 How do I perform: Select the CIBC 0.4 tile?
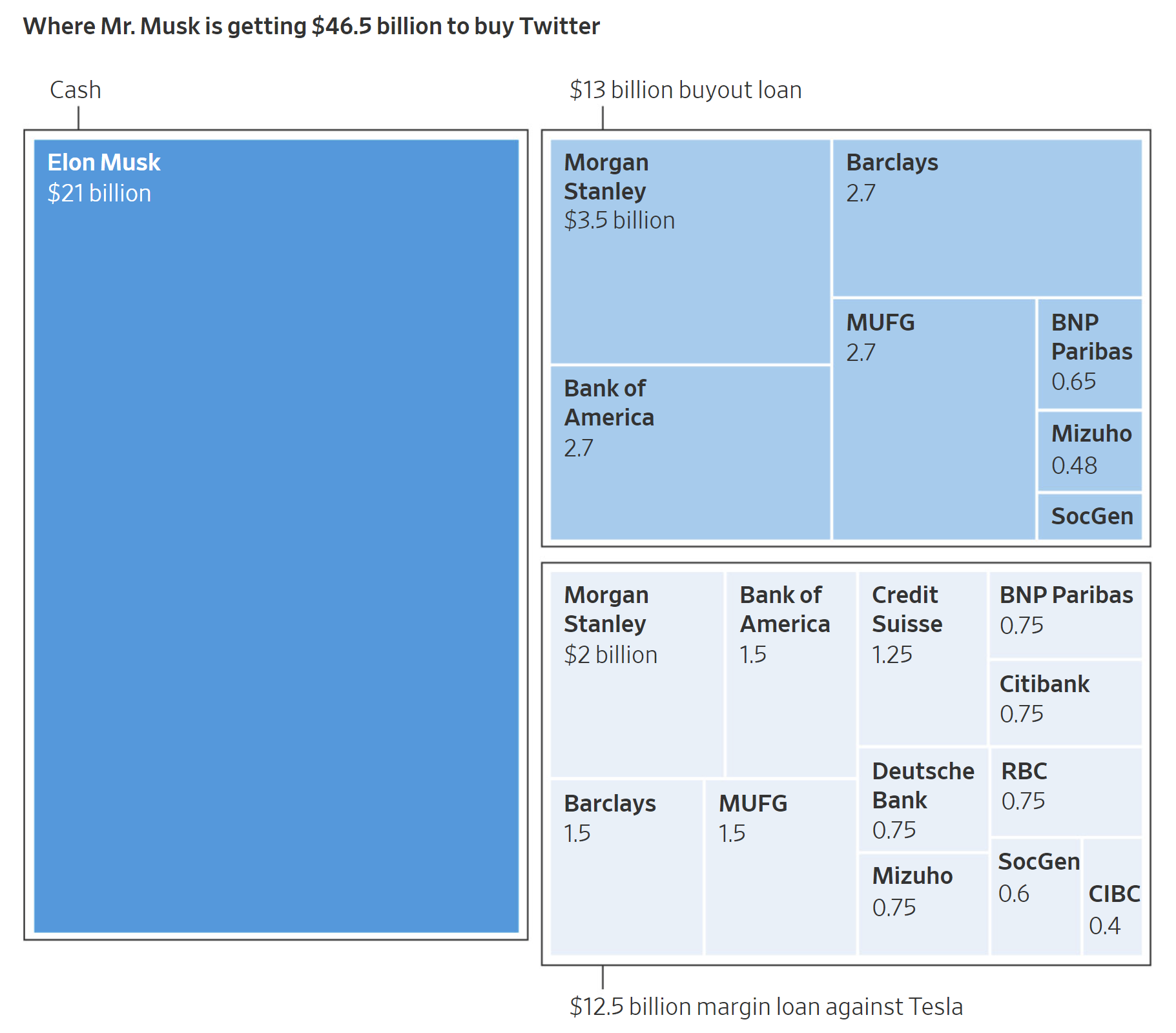coord(1113,896)
